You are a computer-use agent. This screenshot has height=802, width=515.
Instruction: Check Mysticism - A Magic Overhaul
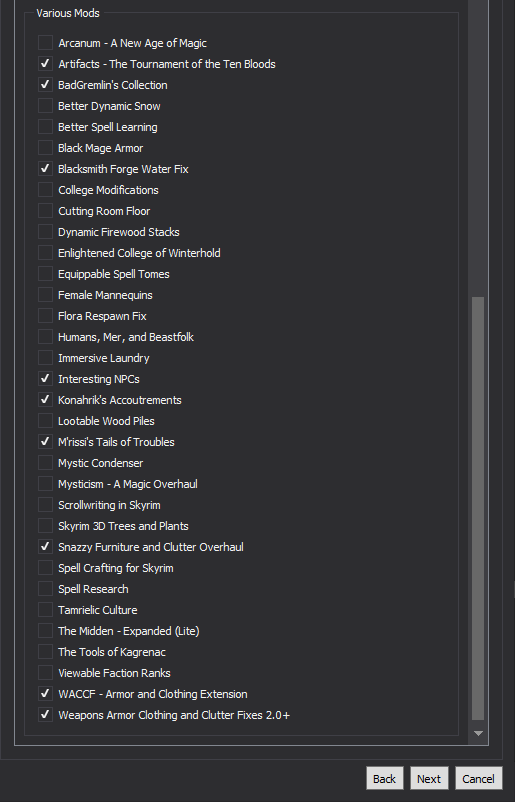click(x=46, y=483)
